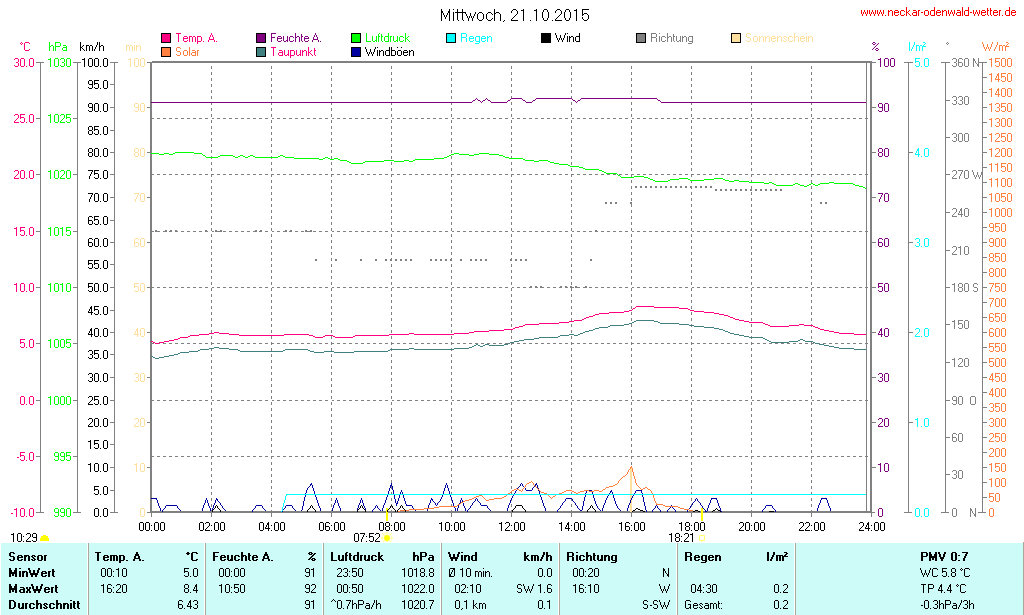1024x615 pixels.
Task: Click the cyan Regen legend swatch
Action: [451, 39]
